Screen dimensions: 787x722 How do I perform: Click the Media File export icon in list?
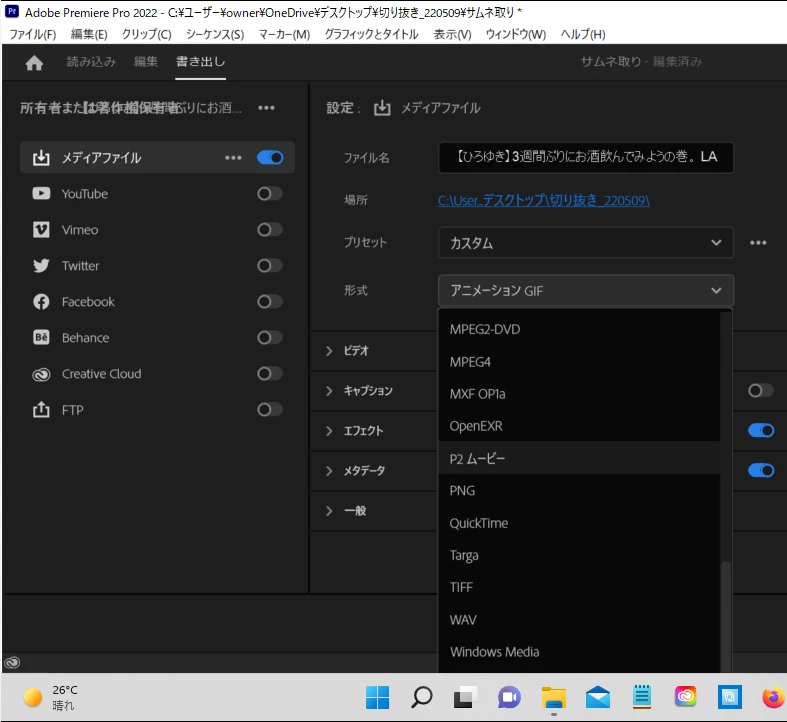(41, 158)
